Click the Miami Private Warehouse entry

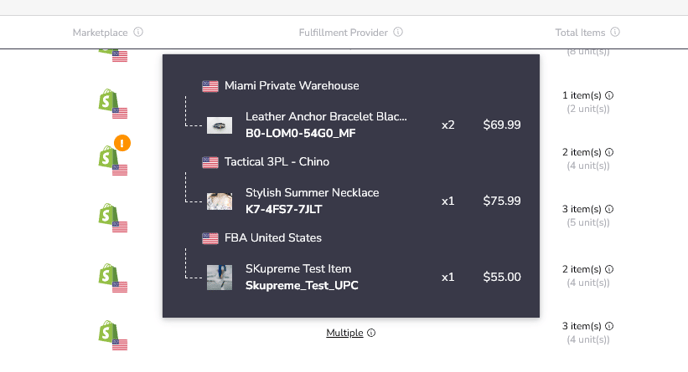291,86
